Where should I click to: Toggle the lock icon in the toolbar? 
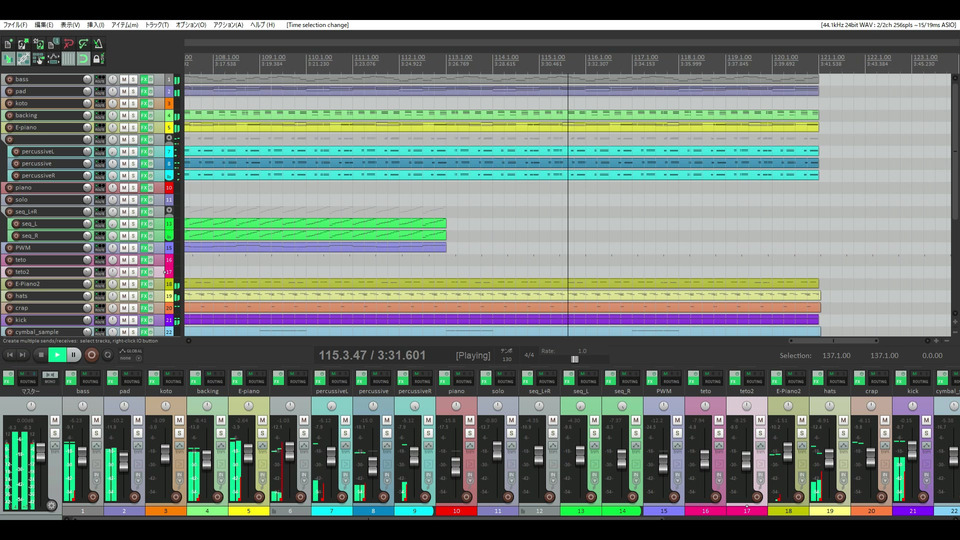(98, 59)
